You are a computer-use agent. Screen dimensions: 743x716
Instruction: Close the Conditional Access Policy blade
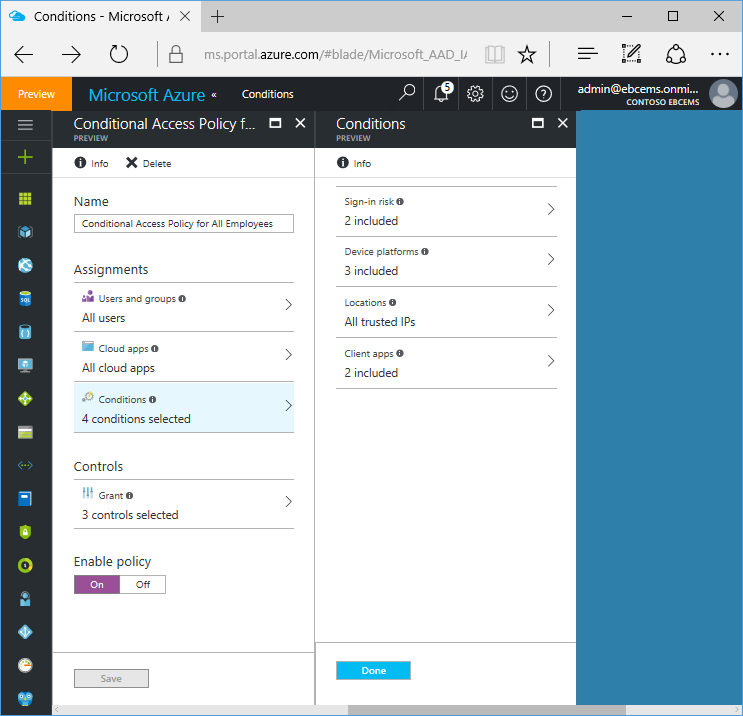point(300,123)
